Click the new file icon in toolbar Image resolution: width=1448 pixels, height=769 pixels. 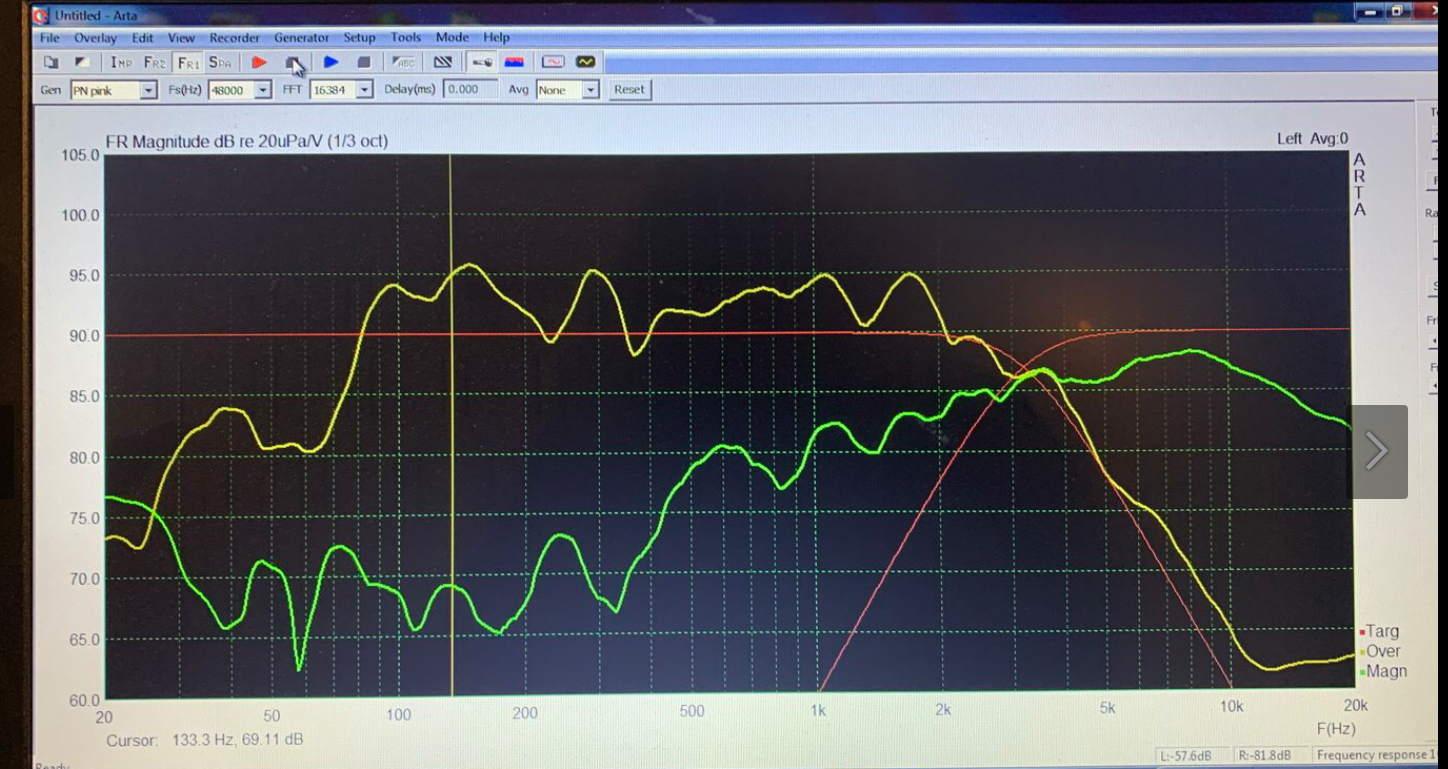pos(51,62)
